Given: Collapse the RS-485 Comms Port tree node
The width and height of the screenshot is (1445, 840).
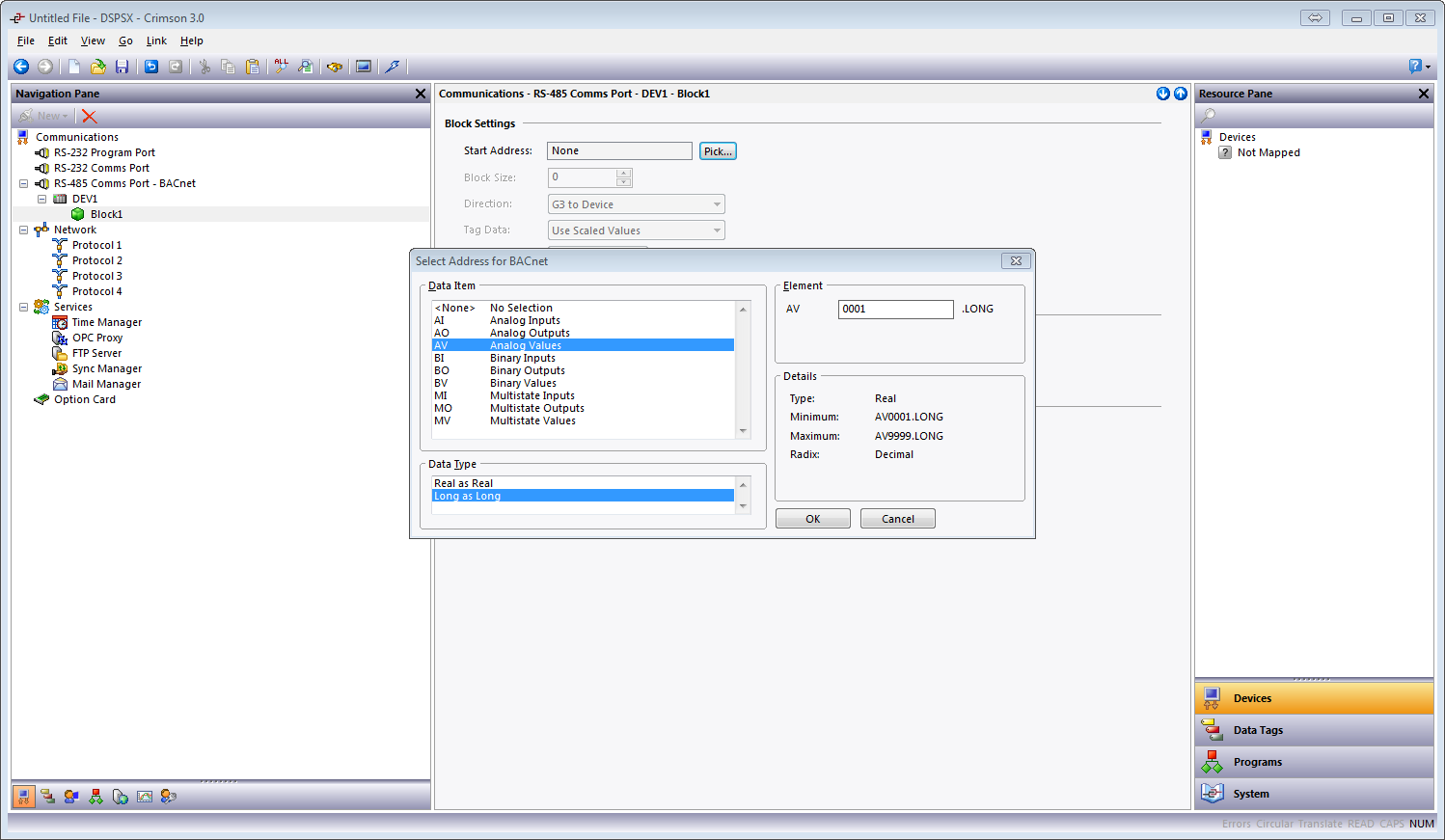Looking at the screenshot, I should [23, 183].
